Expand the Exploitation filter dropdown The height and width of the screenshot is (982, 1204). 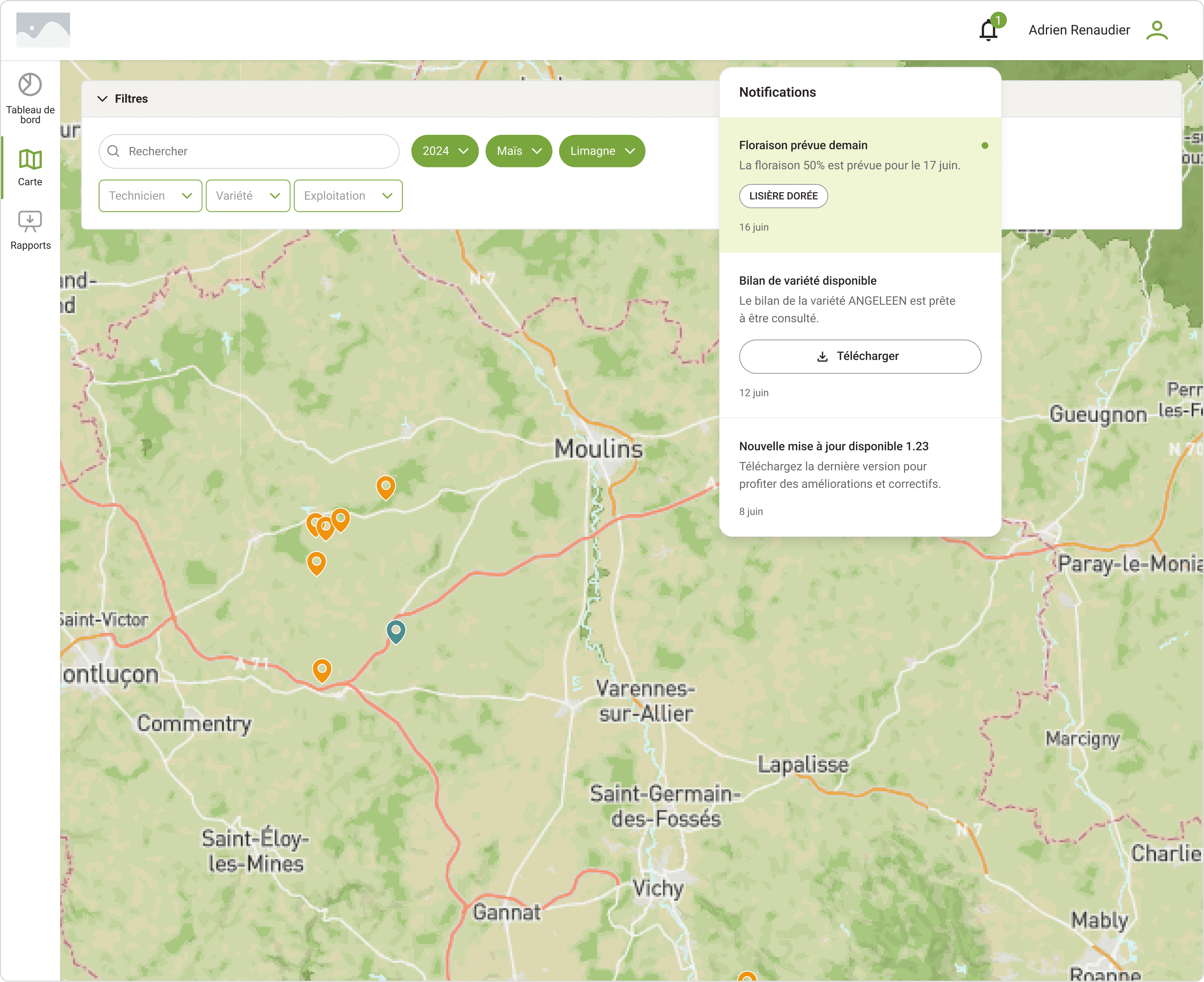pos(348,196)
